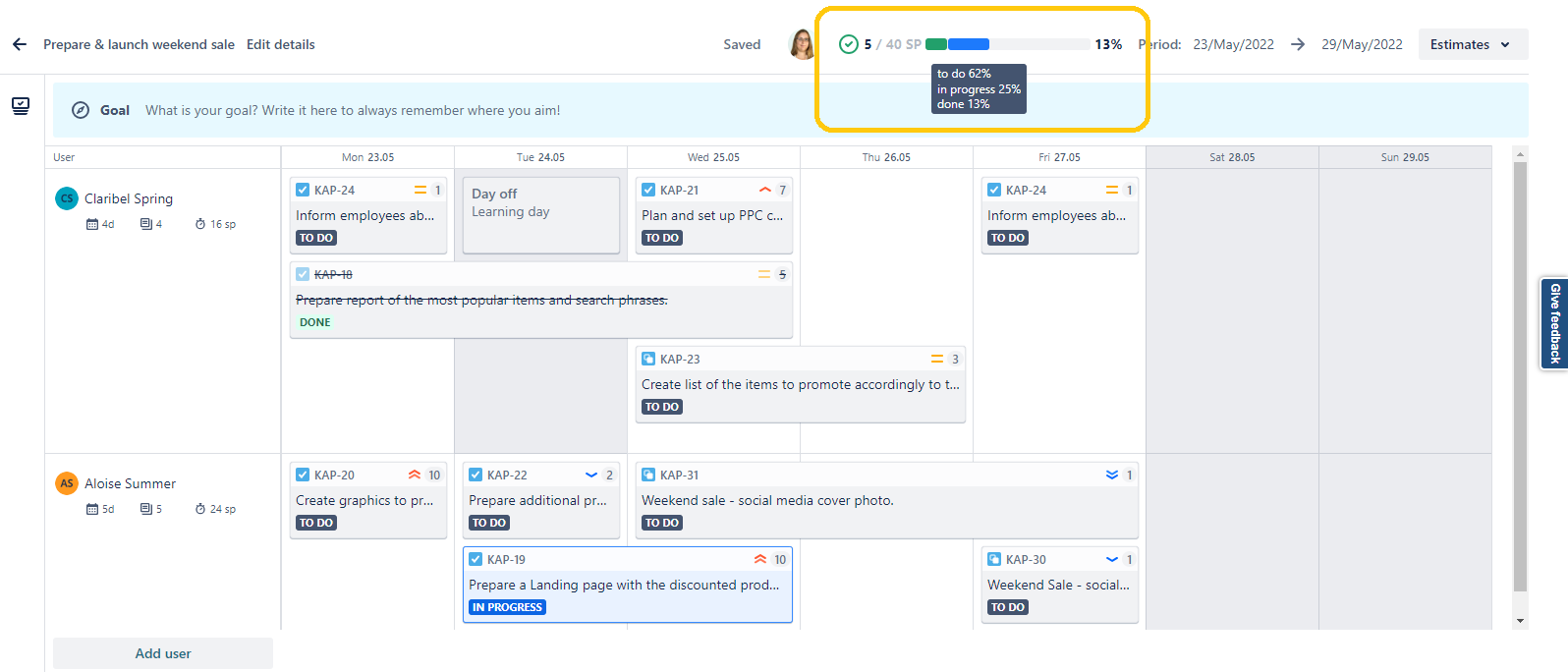This screenshot has height=672, width=1568.
Task: Select the Fri 27.05 column header
Action: 1059,157
